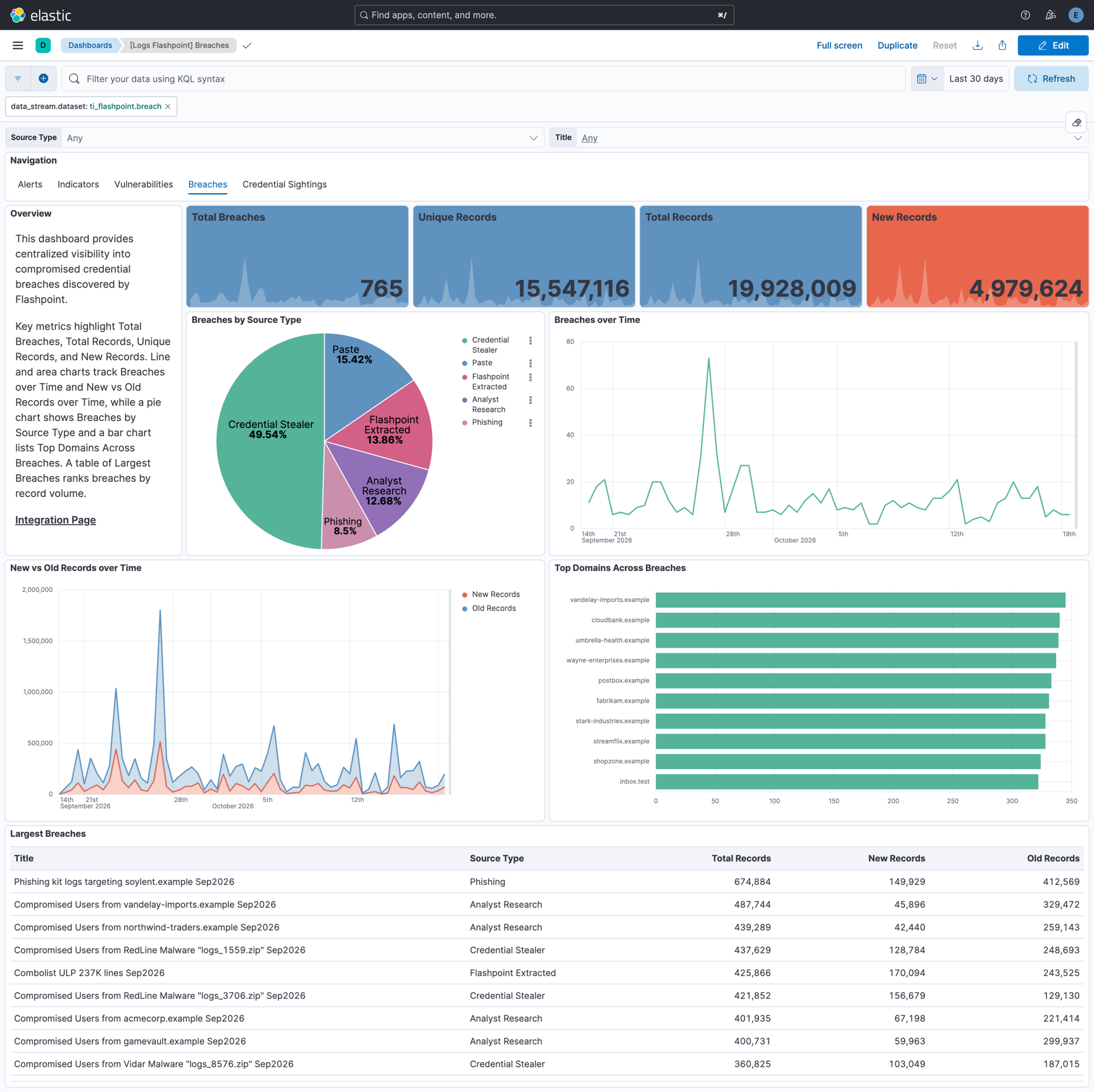Click the Credential Stealer legend color dot
This screenshot has width=1094, height=1092.
(465, 341)
